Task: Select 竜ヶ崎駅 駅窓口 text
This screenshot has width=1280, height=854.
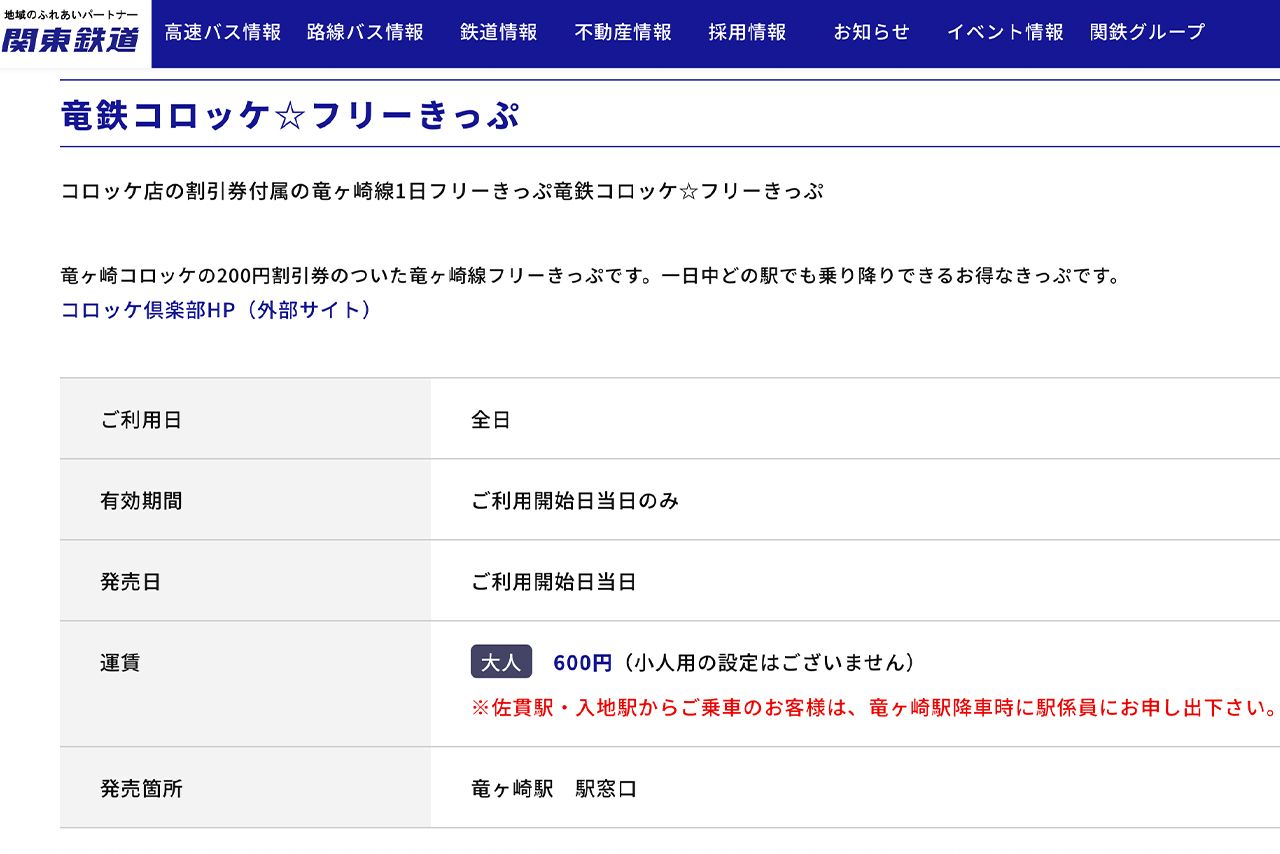Action: tap(554, 789)
